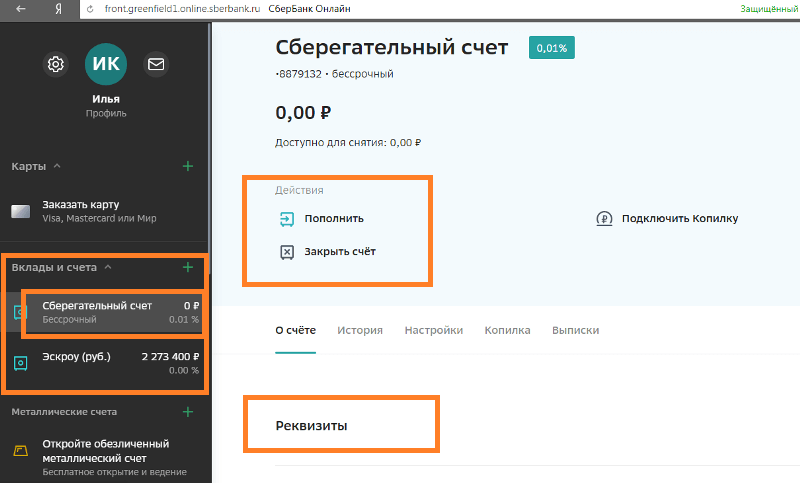The image size is (800, 483).
Task: Add new deposit with plus icon
Action: point(188,267)
